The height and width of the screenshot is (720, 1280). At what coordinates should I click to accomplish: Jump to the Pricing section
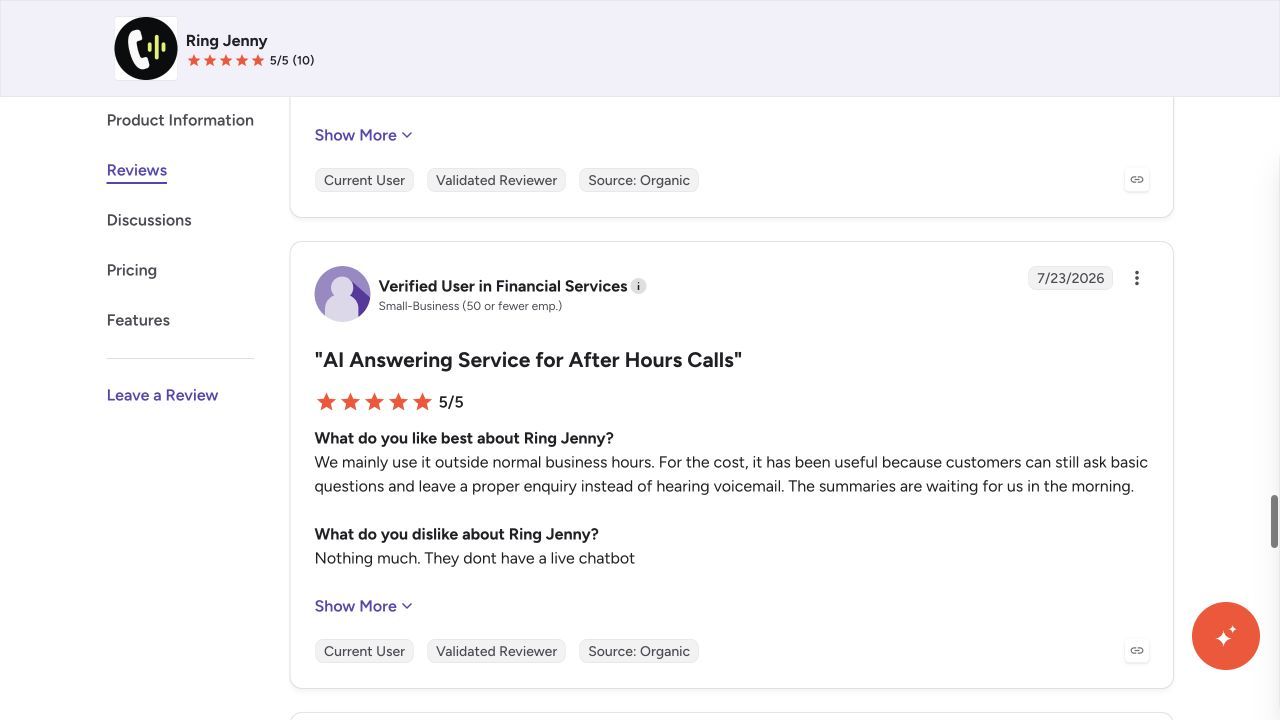pos(132,270)
